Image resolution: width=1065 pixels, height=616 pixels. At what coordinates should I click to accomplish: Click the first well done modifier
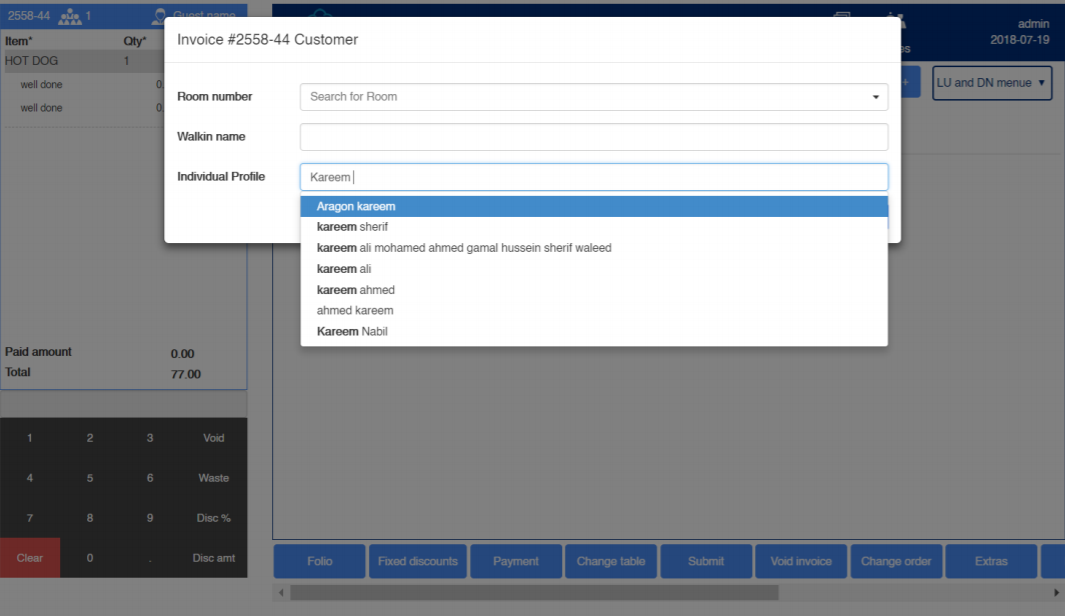[41, 85]
